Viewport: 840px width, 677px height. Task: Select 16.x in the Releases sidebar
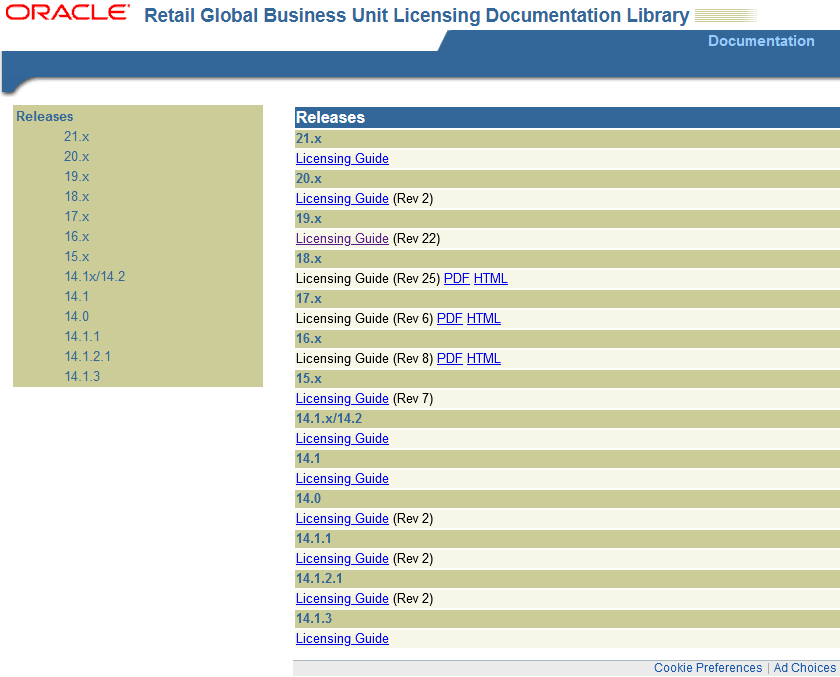tap(76, 236)
